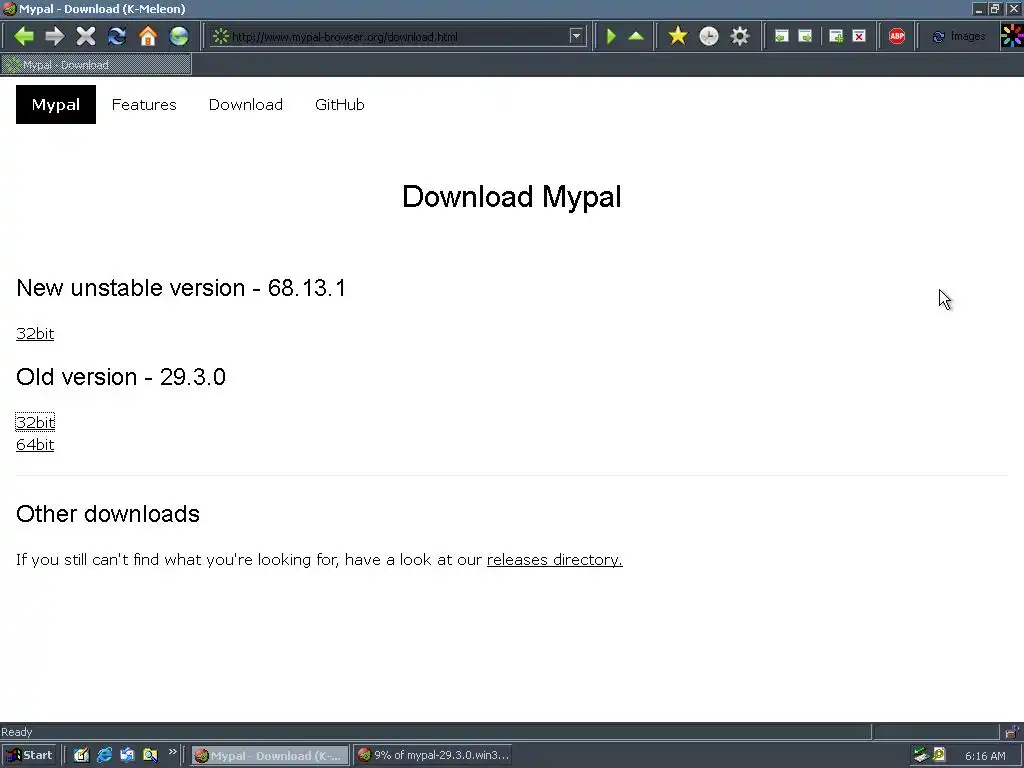Open the home page via house icon
This screenshot has height=768, width=1024.
(x=148, y=36)
